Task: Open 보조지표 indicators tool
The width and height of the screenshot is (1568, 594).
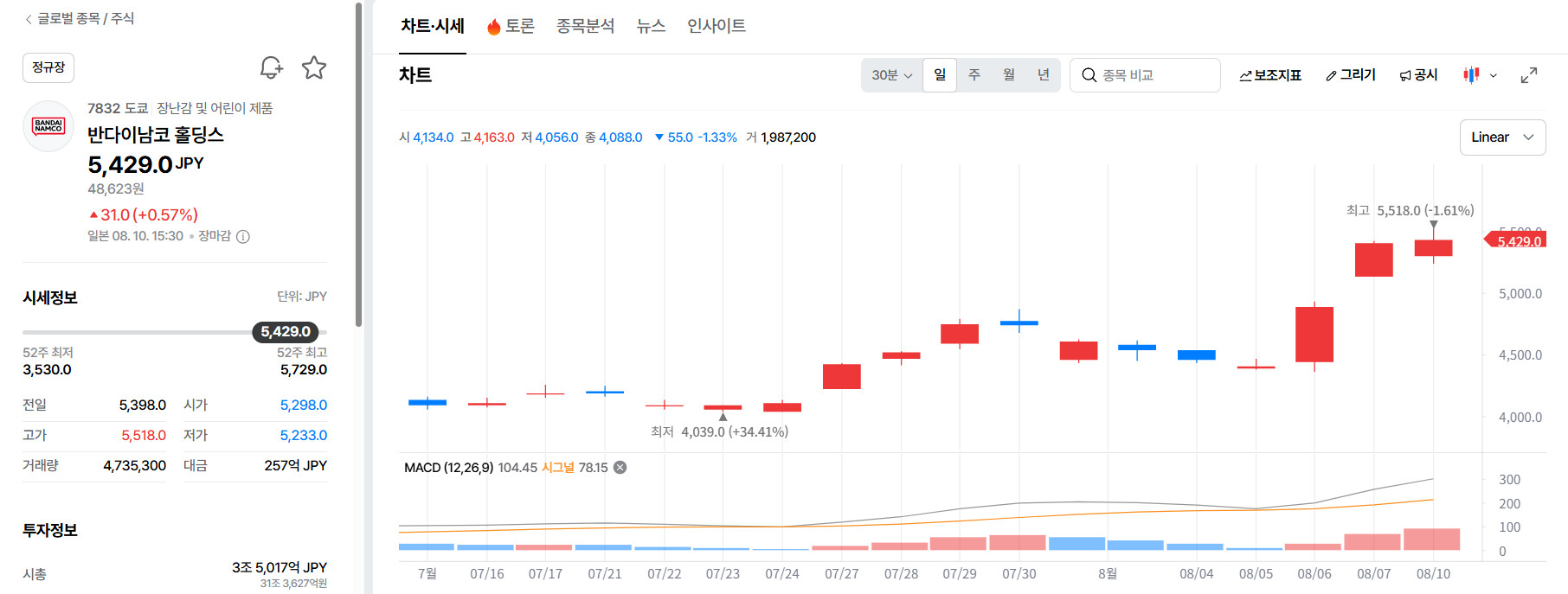Action: coord(1270,75)
